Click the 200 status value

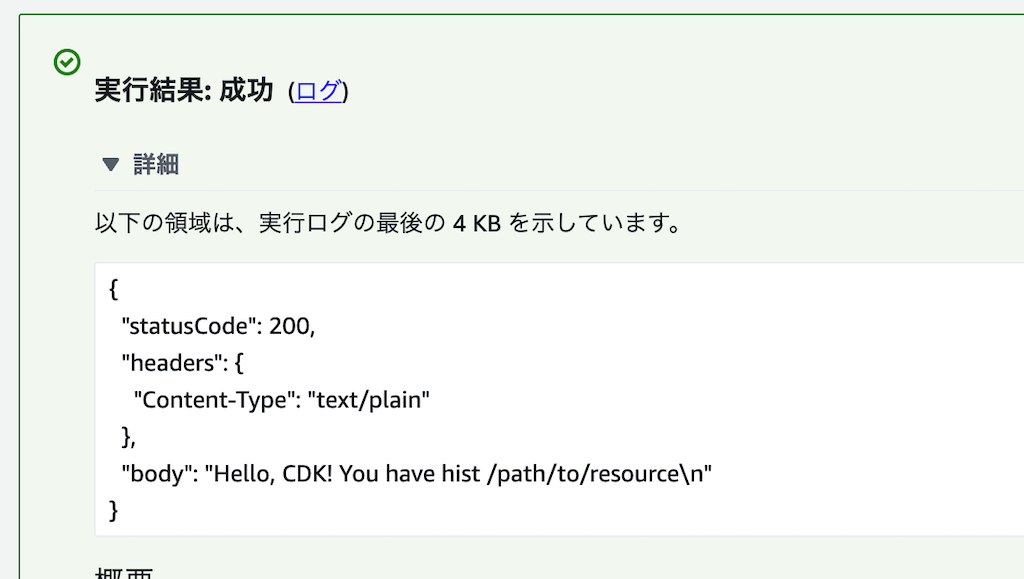point(289,326)
